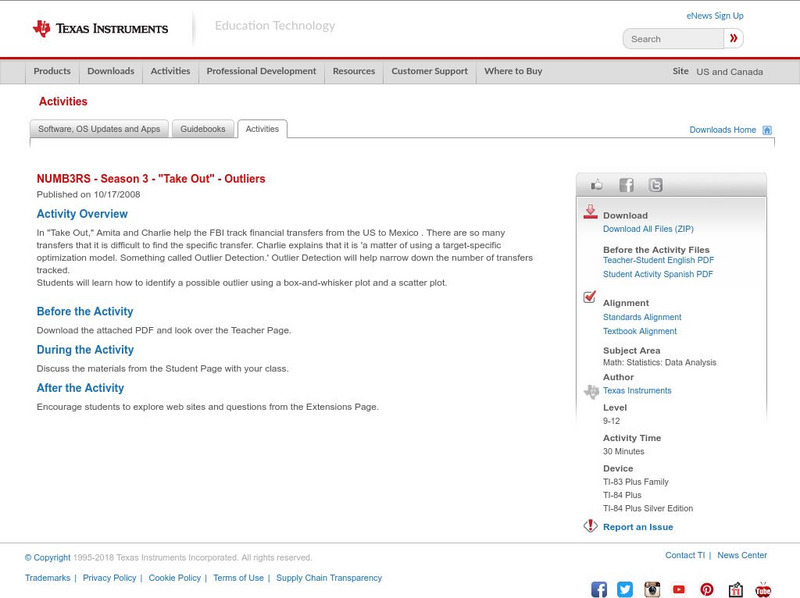Viewport: 800px width, 598px height.
Task: Click the After the Activity heading
Action: coord(80,388)
